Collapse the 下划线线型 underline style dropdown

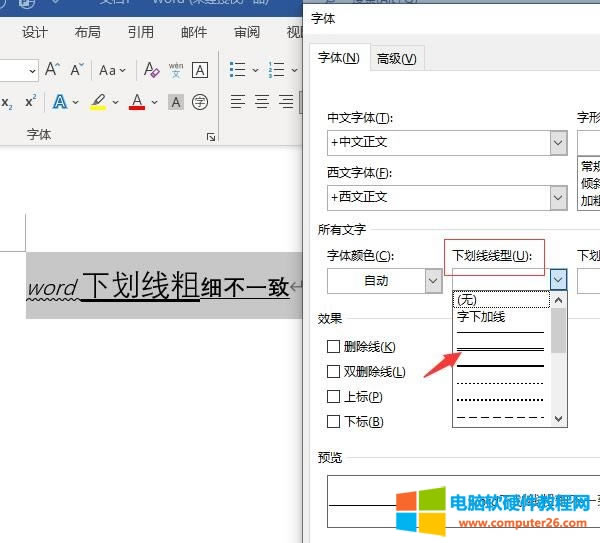click(x=558, y=281)
